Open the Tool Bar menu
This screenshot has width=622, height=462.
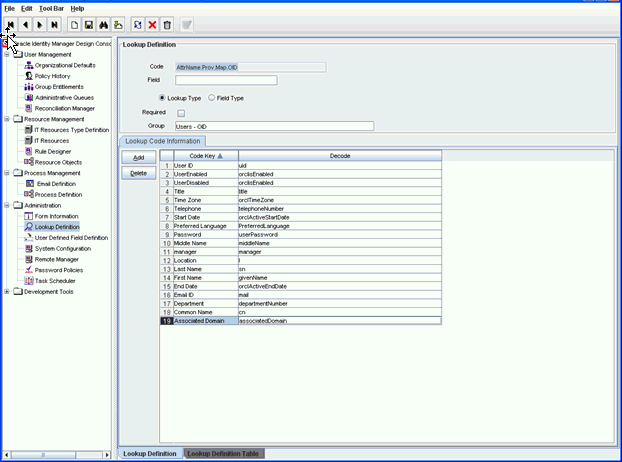51,8
